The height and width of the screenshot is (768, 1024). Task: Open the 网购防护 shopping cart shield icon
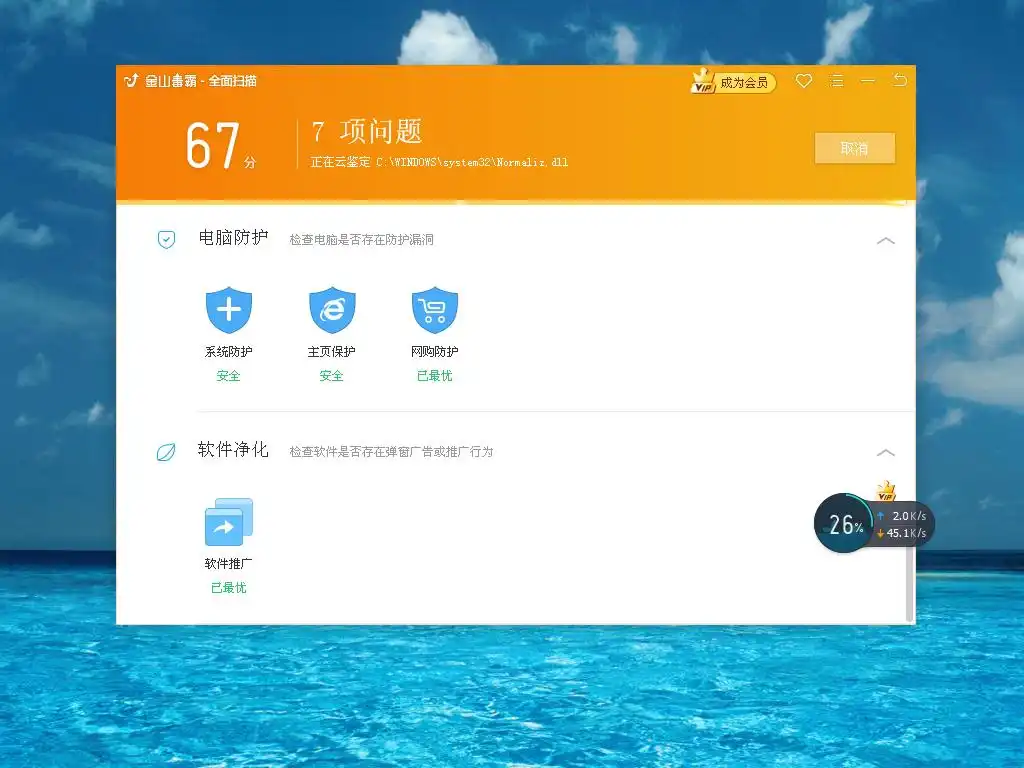coord(435,310)
